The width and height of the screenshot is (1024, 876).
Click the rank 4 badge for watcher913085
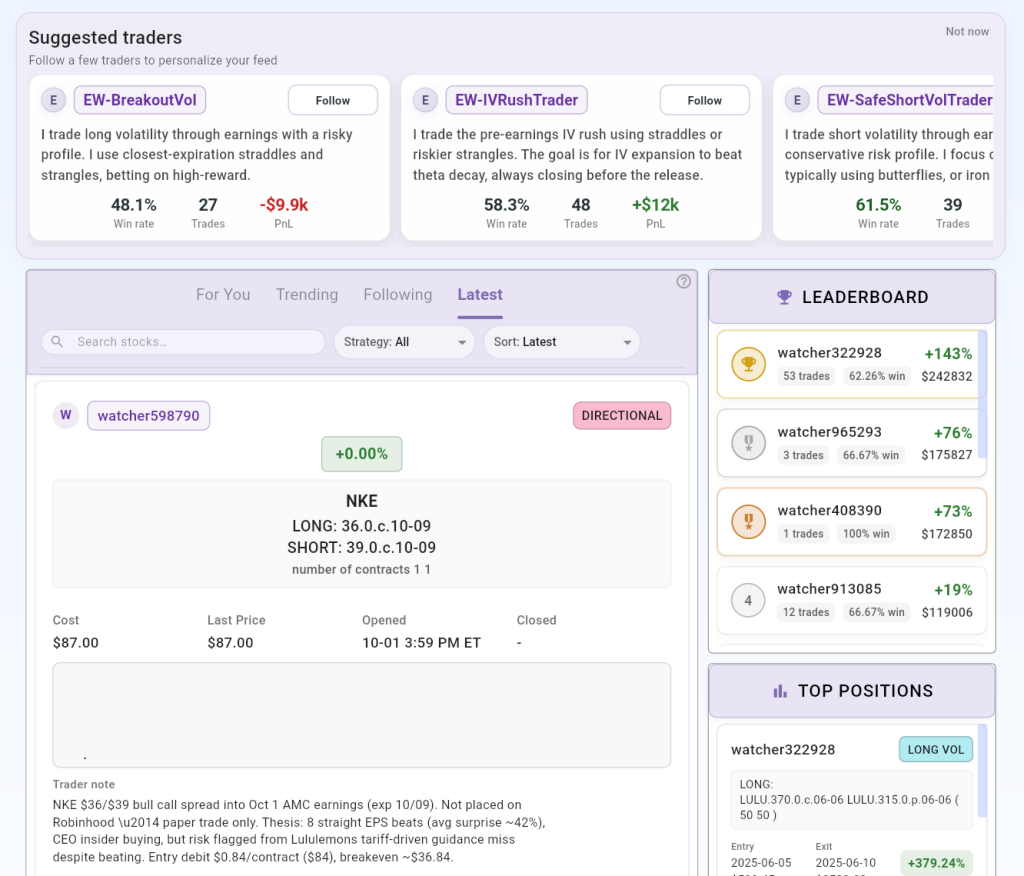pos(748,600)
